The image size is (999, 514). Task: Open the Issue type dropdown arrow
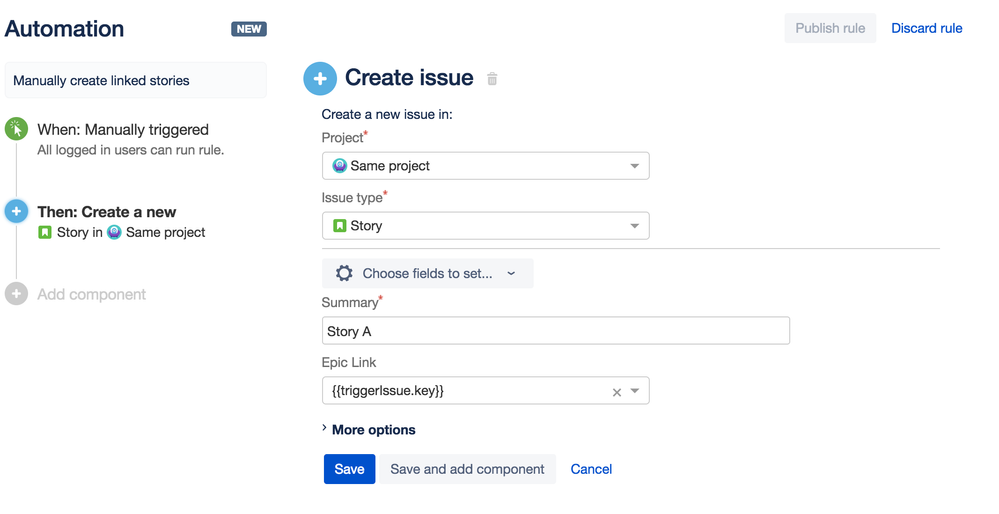[634, 226]
